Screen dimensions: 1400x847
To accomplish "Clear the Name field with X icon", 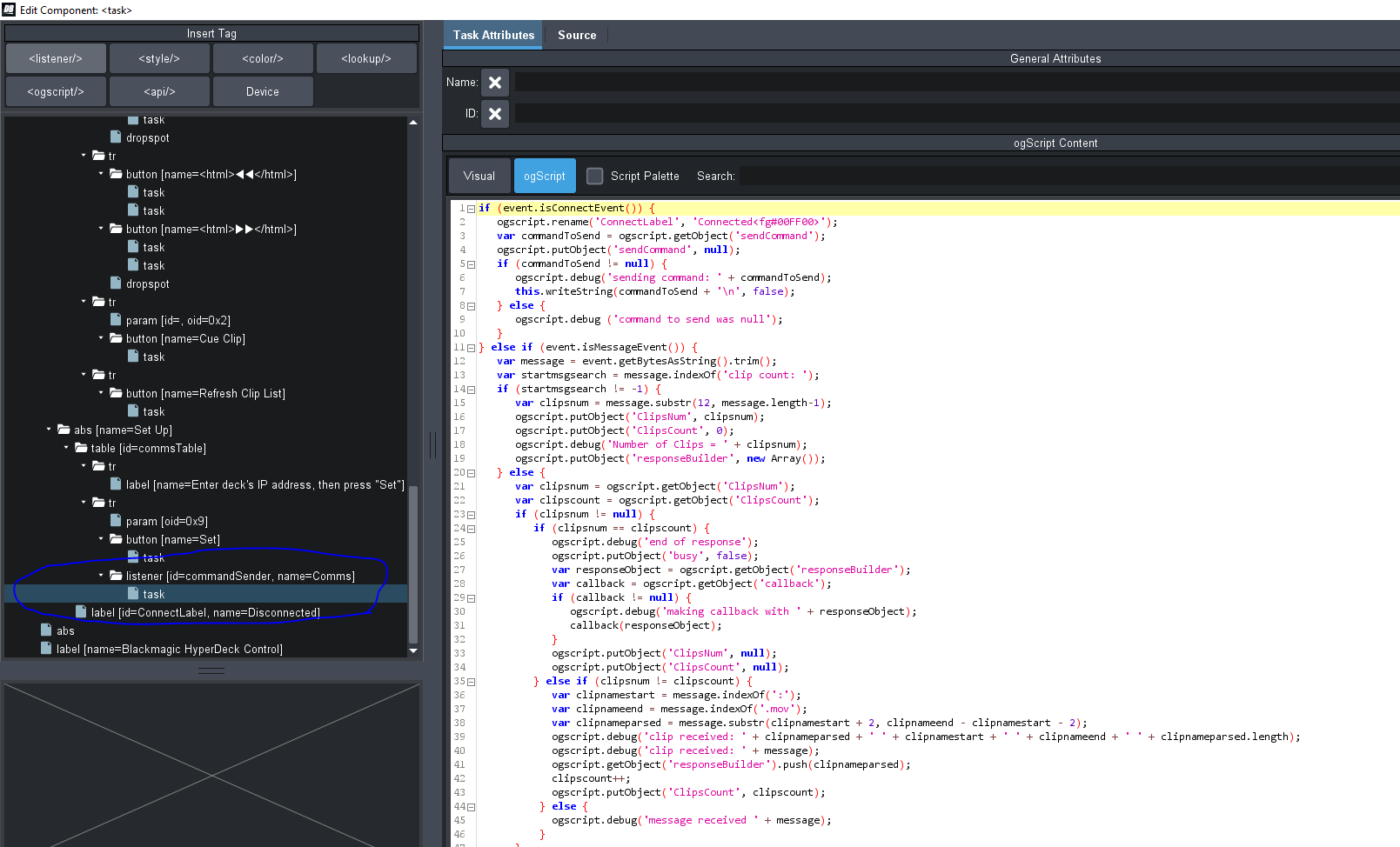I will pos(494,83).
